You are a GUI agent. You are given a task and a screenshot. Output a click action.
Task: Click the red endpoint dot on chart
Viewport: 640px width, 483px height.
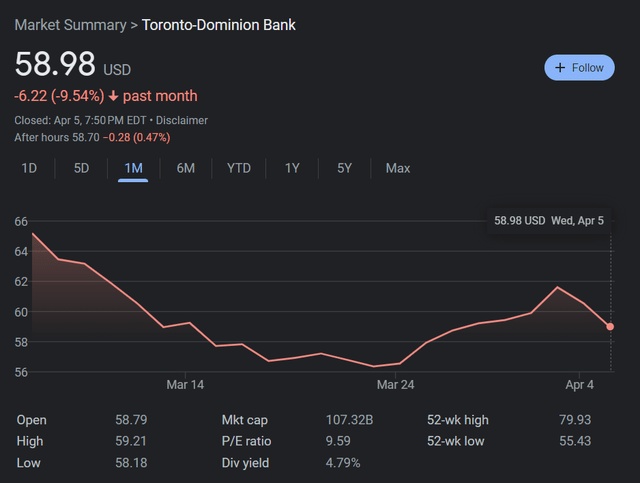coord(610,327)
